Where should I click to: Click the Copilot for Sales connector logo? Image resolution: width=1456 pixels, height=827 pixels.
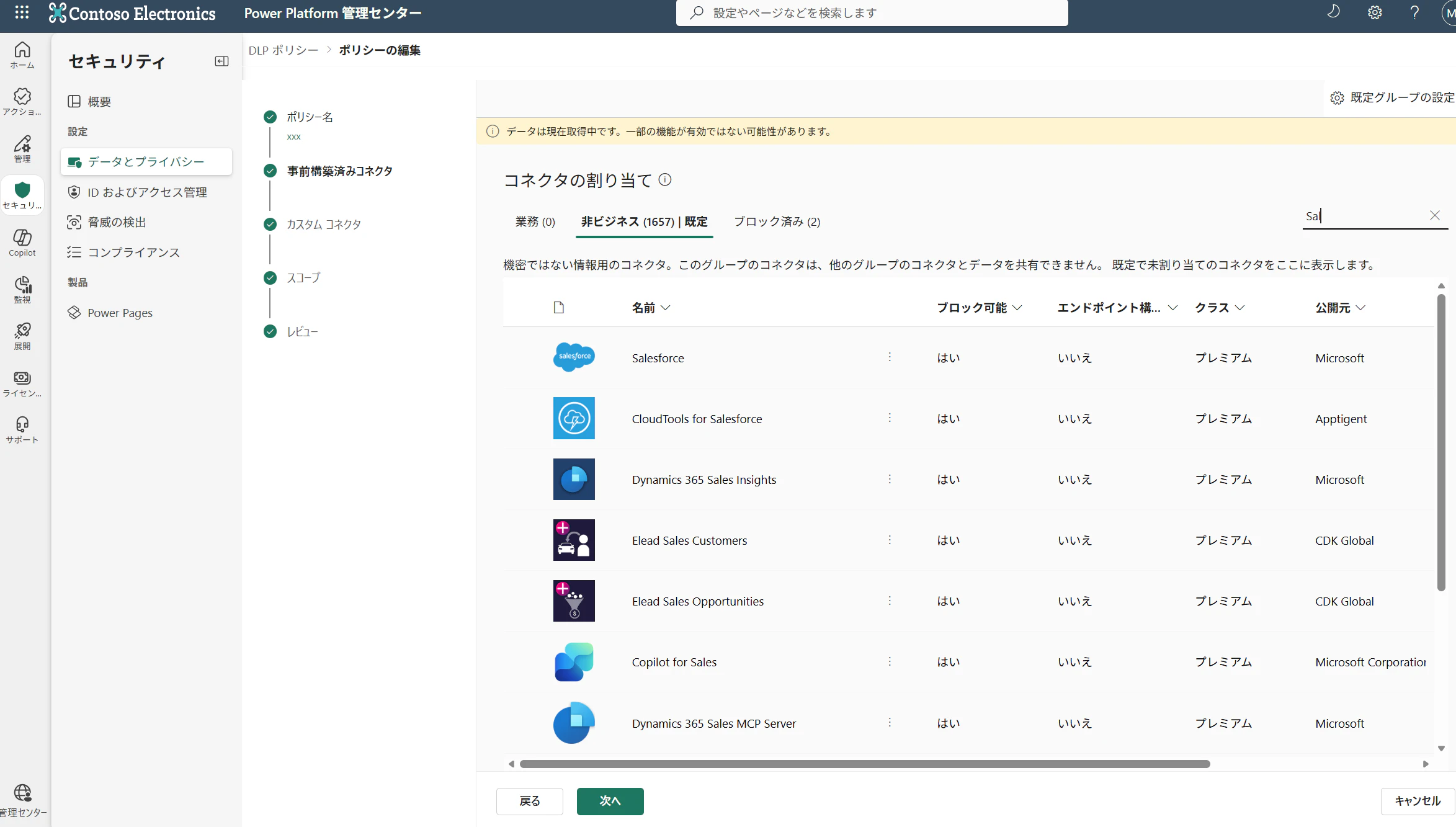[574, 661]
